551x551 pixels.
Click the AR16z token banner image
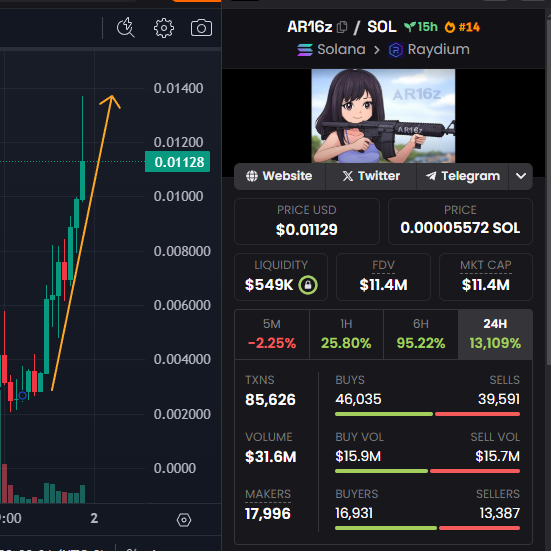[x=383, y=116]
